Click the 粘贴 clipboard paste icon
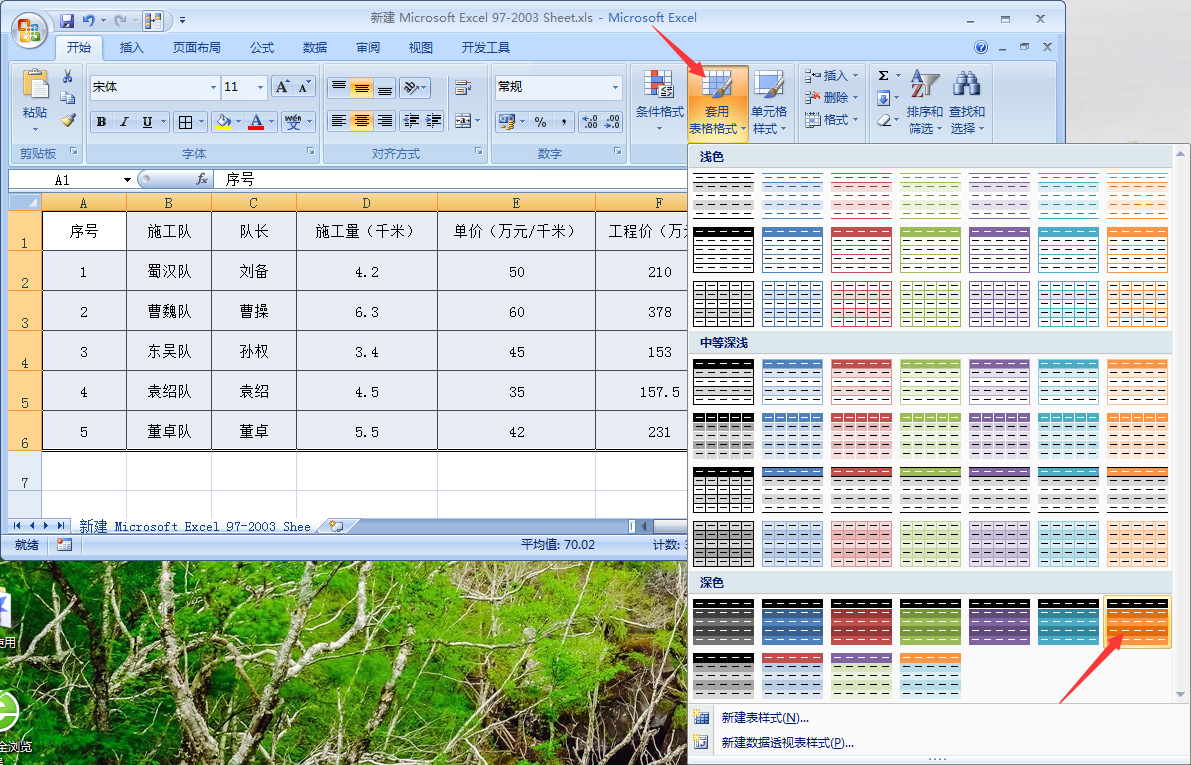The width and height of the screenshot is (1191, 765). coord(35,85)
